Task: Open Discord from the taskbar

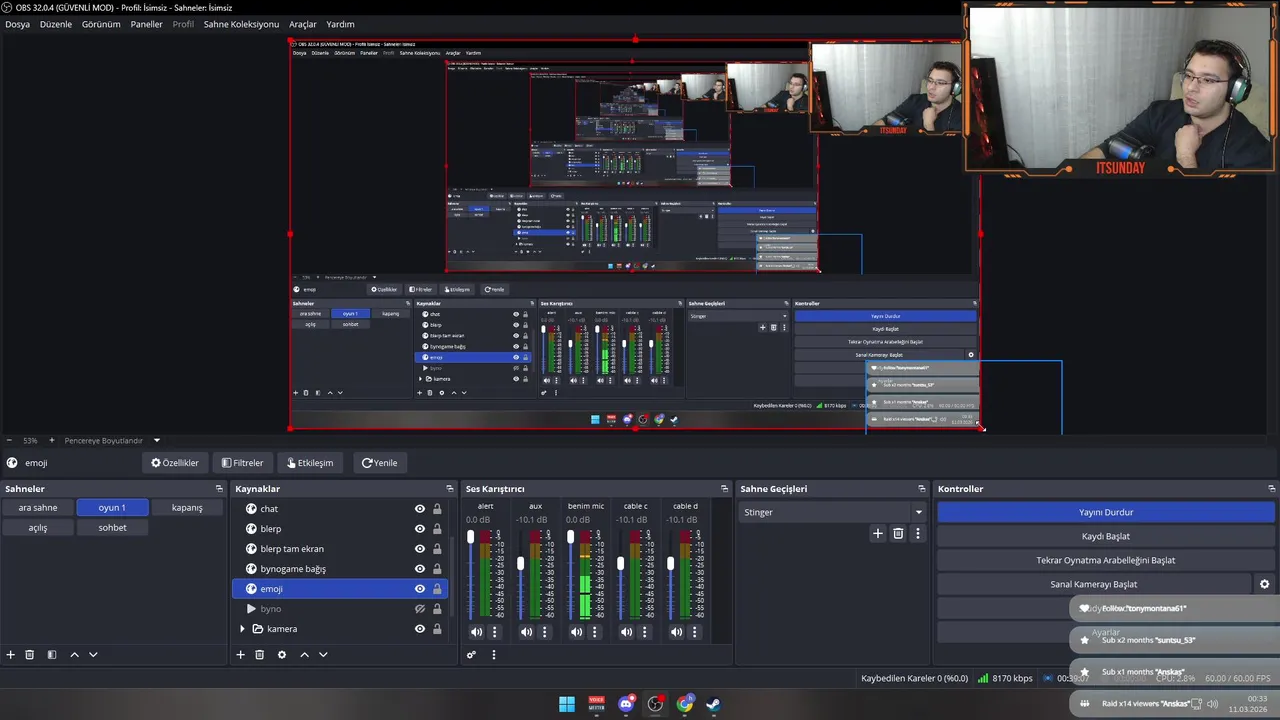Action: pyautogui.click(x=626, y=704)
